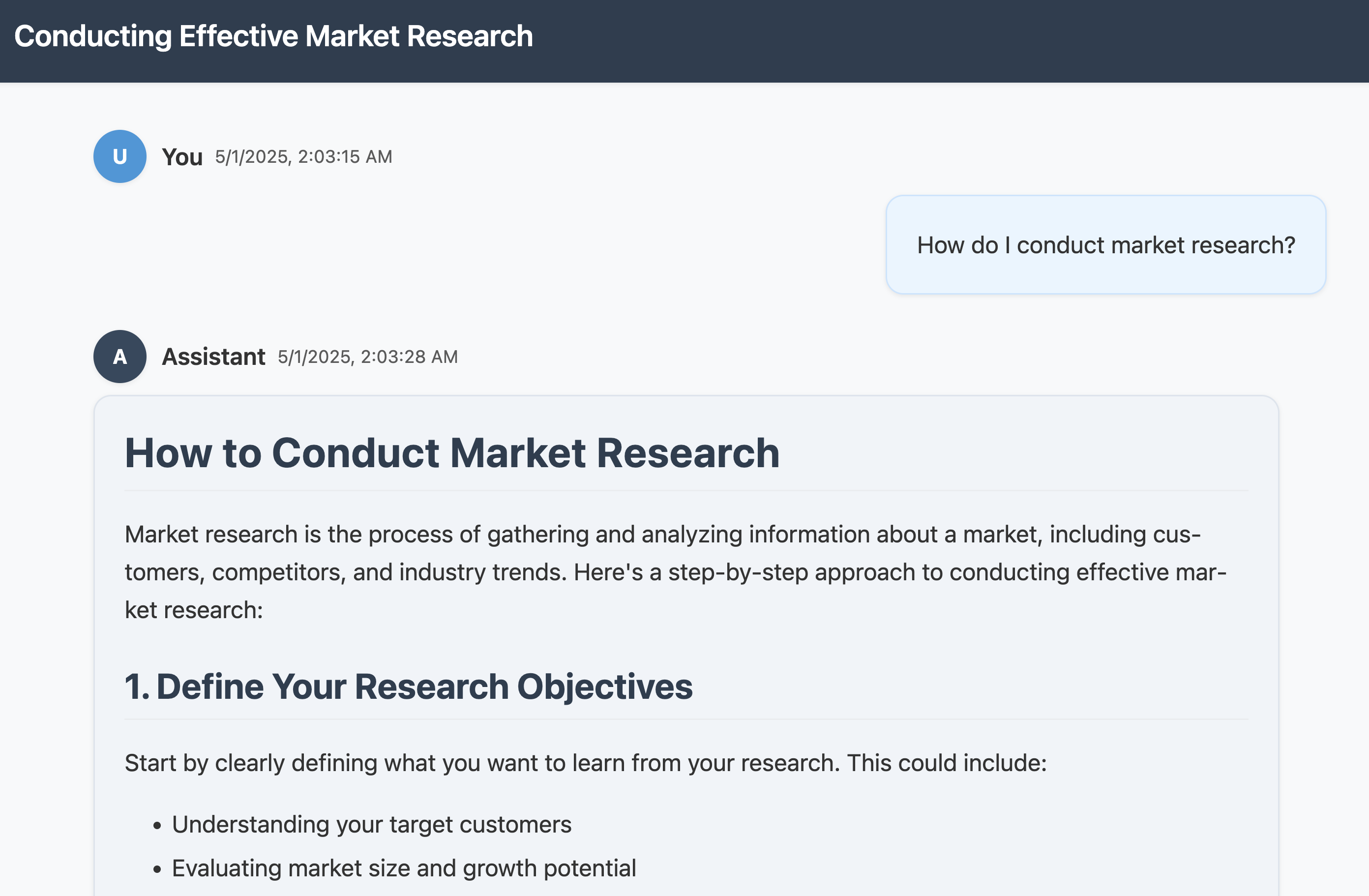The height and width of the screenshot is (896, 1369).
Task: Click the "Understanding your target customers" bullet text
Action: tap(372, 825)
